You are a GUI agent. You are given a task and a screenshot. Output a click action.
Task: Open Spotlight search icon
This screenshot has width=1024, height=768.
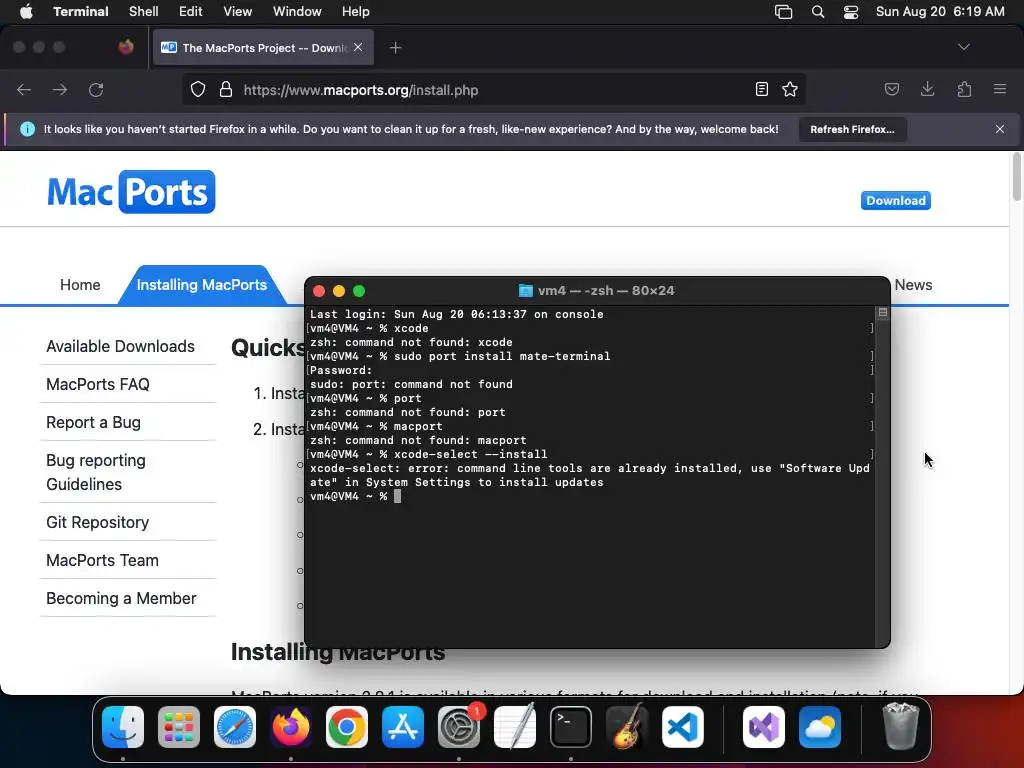818,12
